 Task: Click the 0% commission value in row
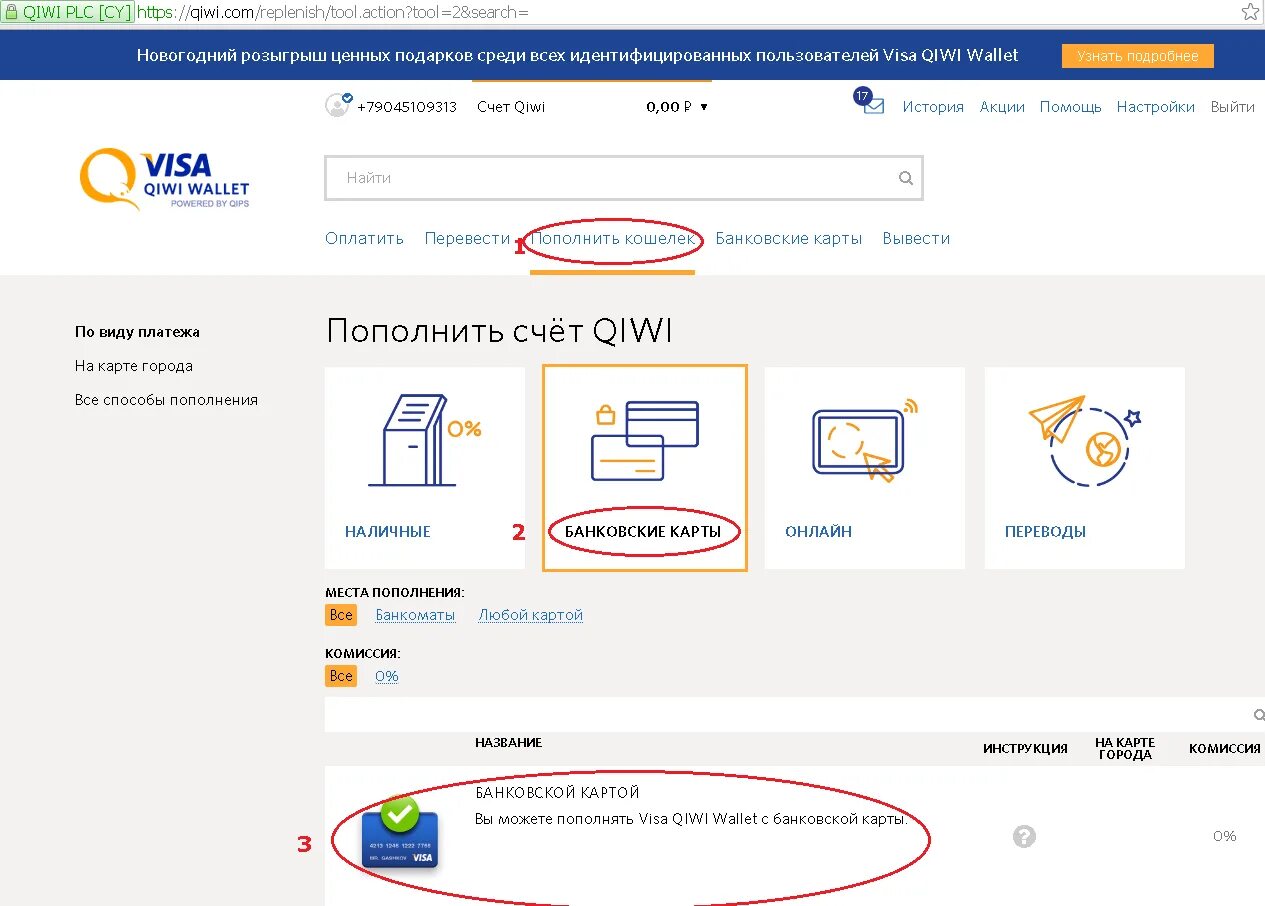click(1225, 836)
